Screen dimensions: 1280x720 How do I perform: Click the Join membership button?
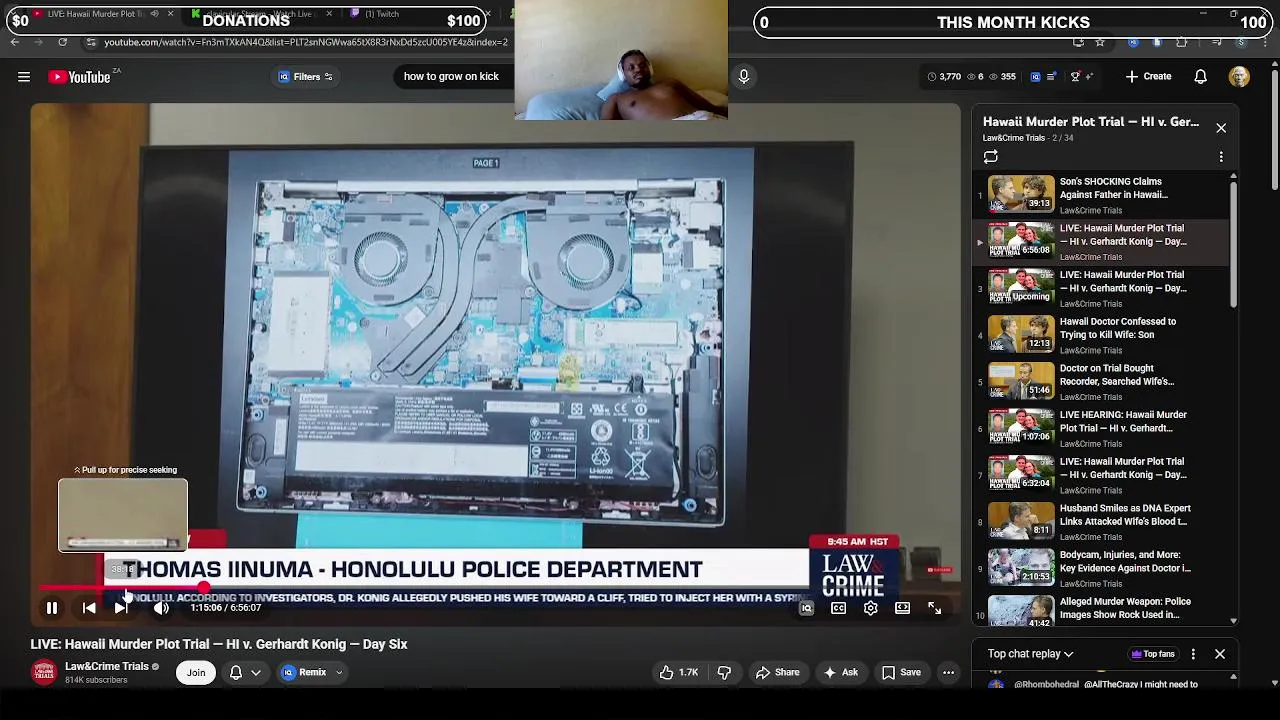196,673
